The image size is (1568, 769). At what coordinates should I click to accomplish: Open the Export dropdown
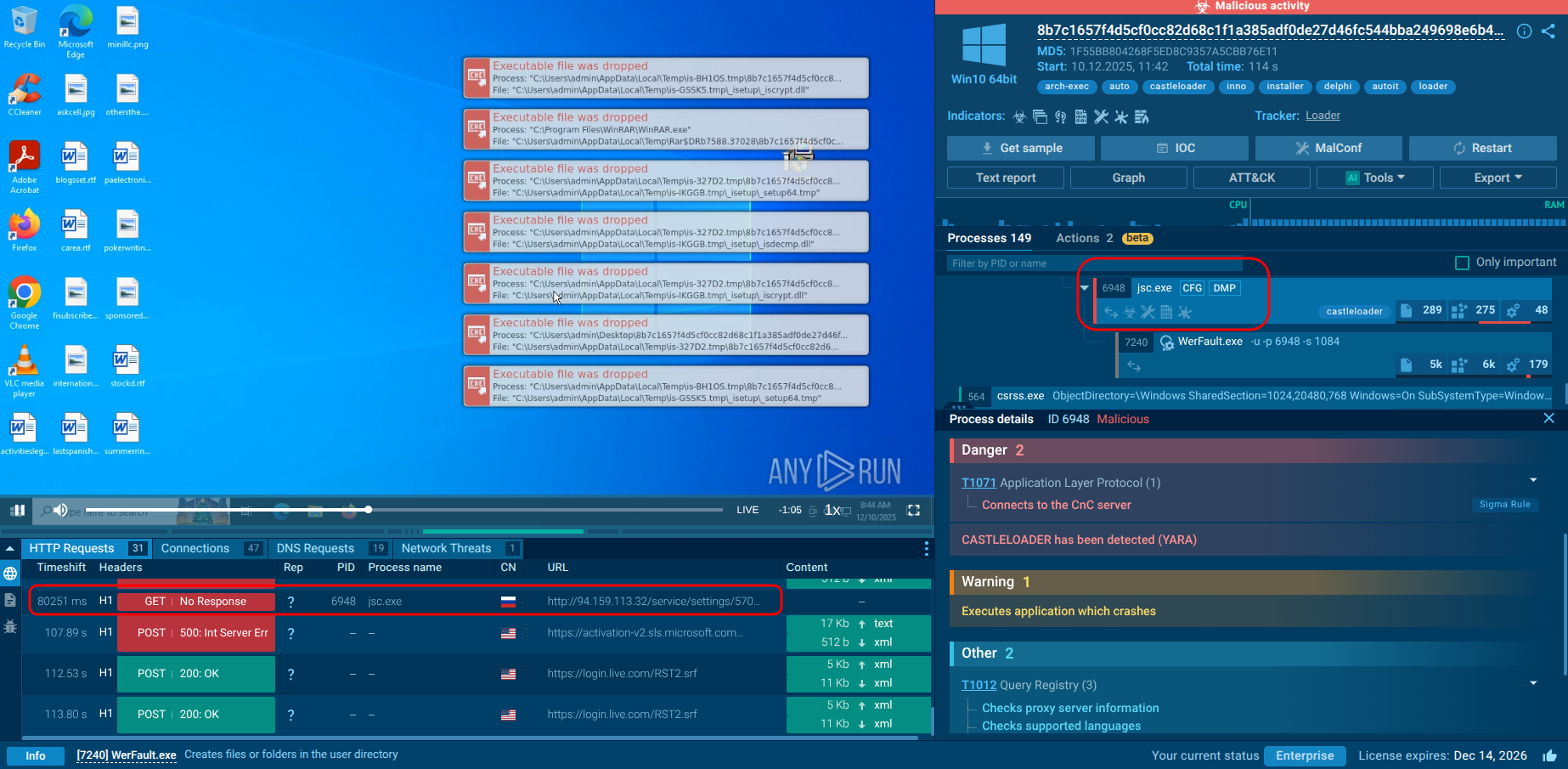(1497, 178)
